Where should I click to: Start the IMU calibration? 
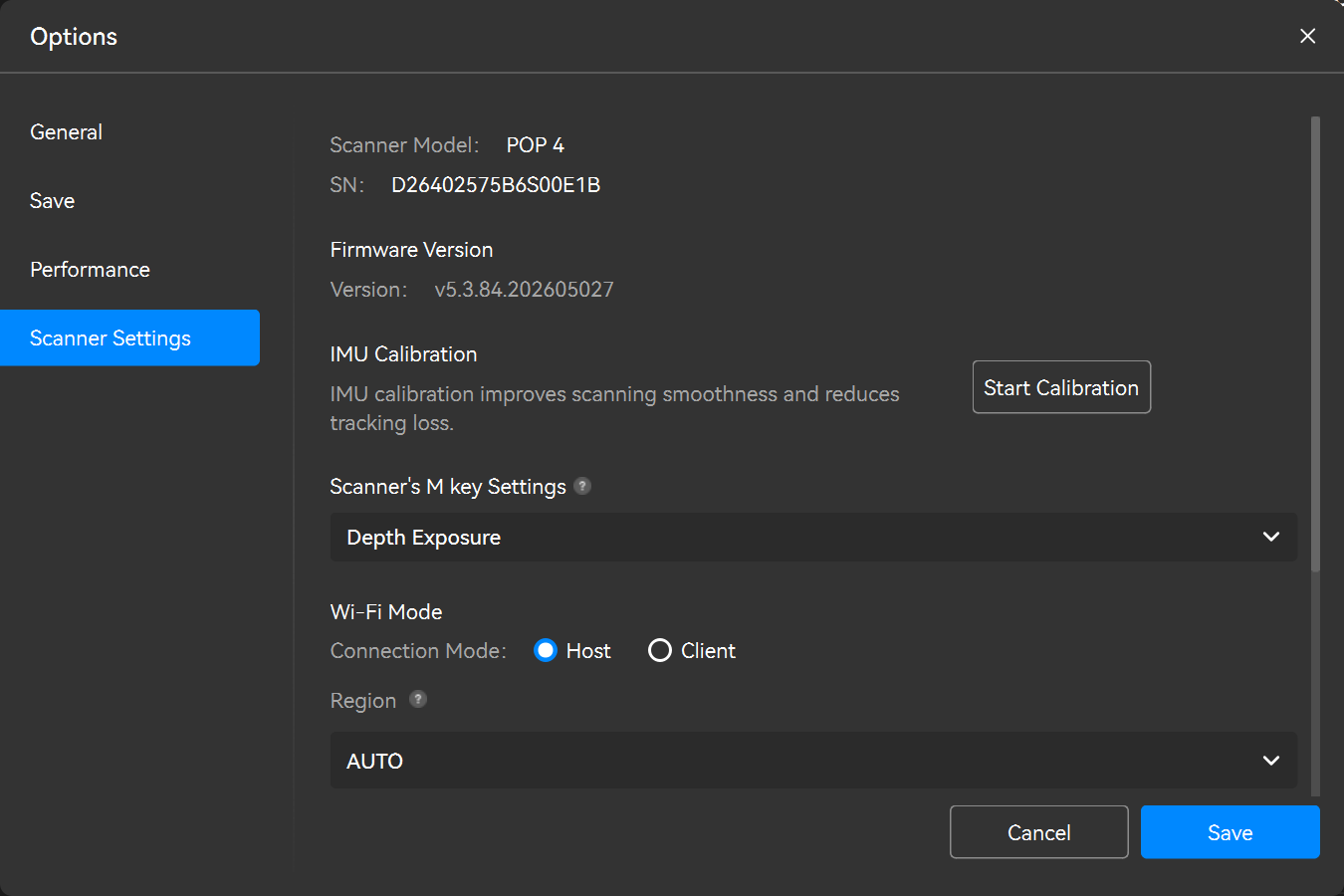coord(1061,387)
